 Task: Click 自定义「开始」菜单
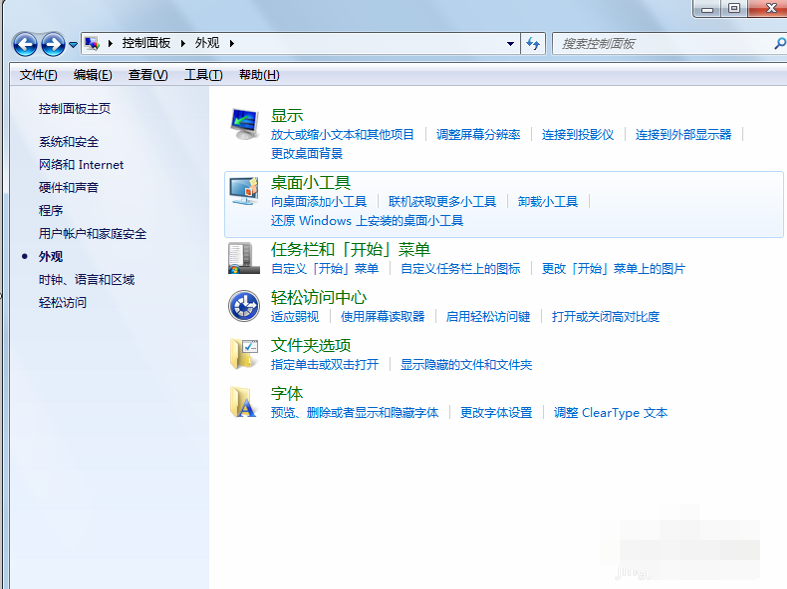coord(325,269)
